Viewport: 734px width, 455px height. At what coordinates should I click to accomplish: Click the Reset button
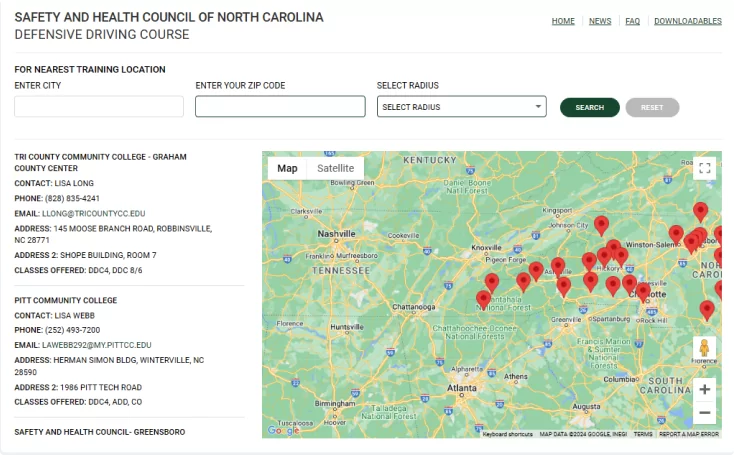coord(652,107)
